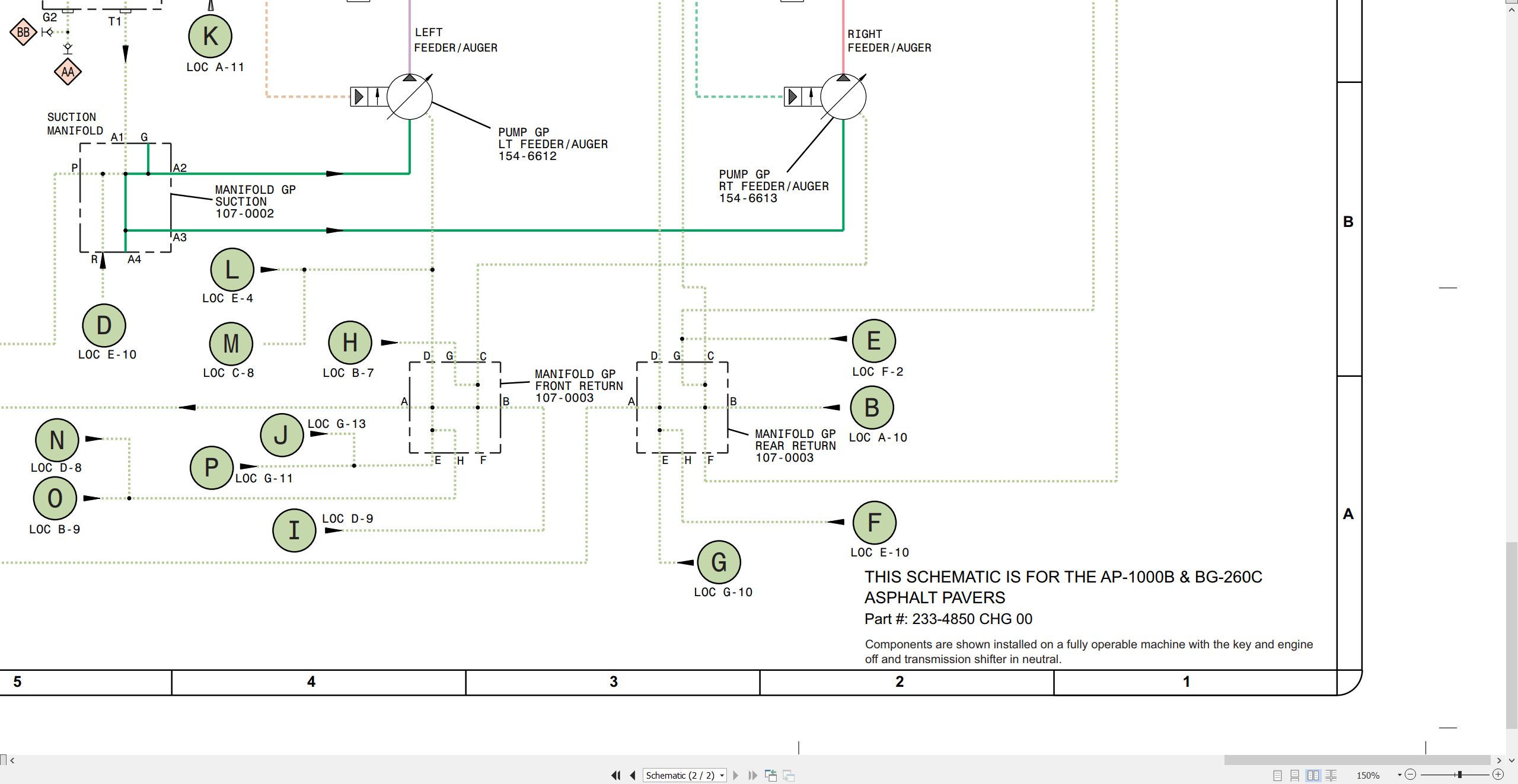Jump to the last page
Image resolution: width=1518 pixels, height=784 pixels.
(752, 775)
